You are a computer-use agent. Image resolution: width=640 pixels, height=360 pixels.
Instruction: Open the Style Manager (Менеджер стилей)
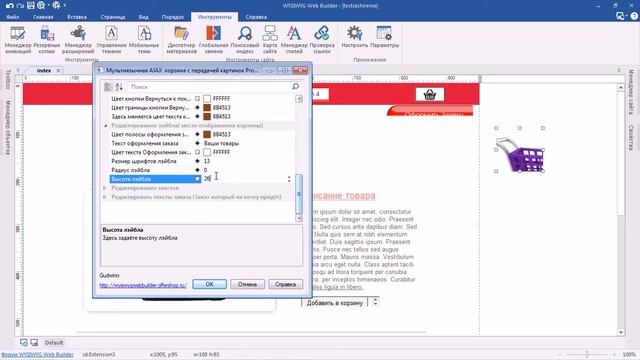click(294, 40)
